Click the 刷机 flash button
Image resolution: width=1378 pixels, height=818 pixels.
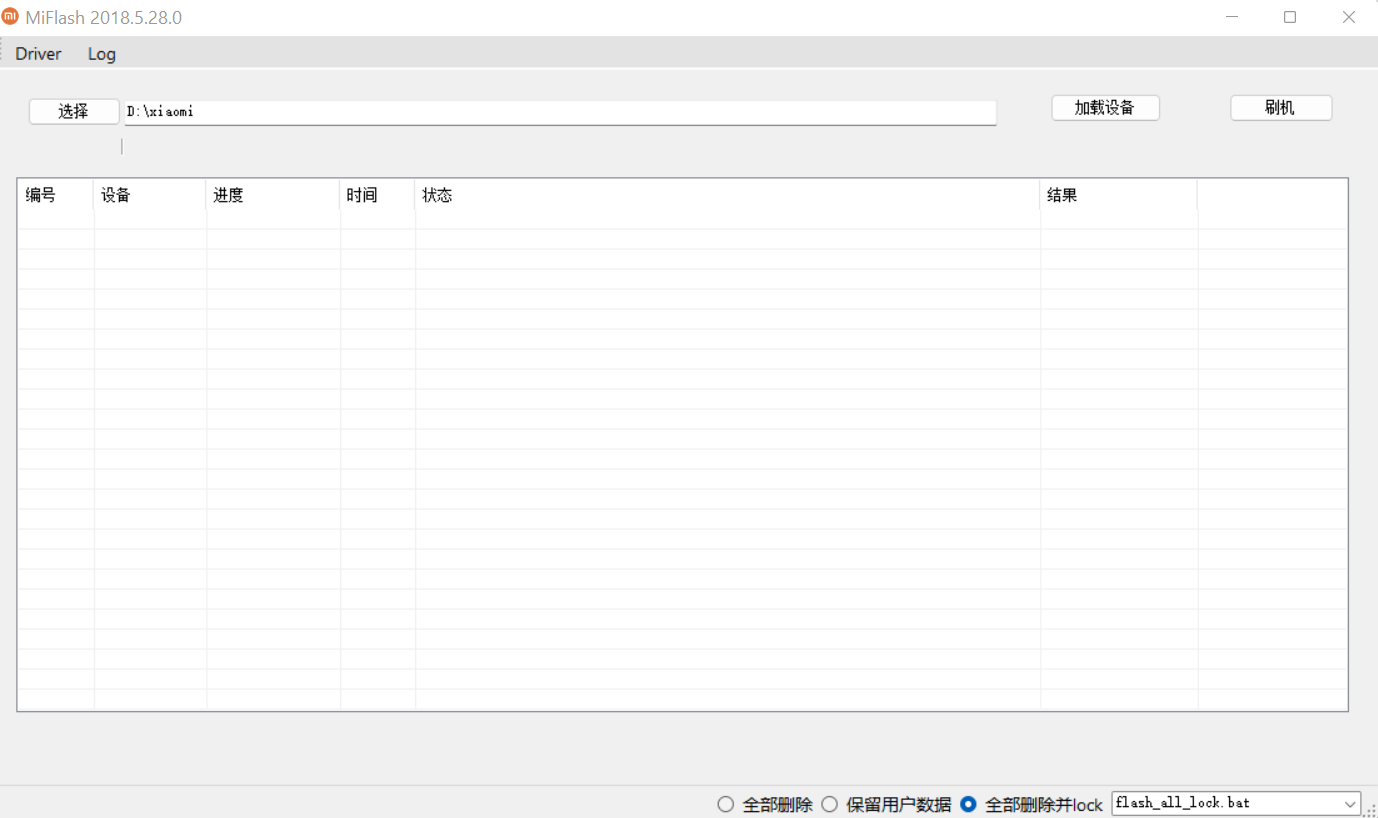point(1281,108)
